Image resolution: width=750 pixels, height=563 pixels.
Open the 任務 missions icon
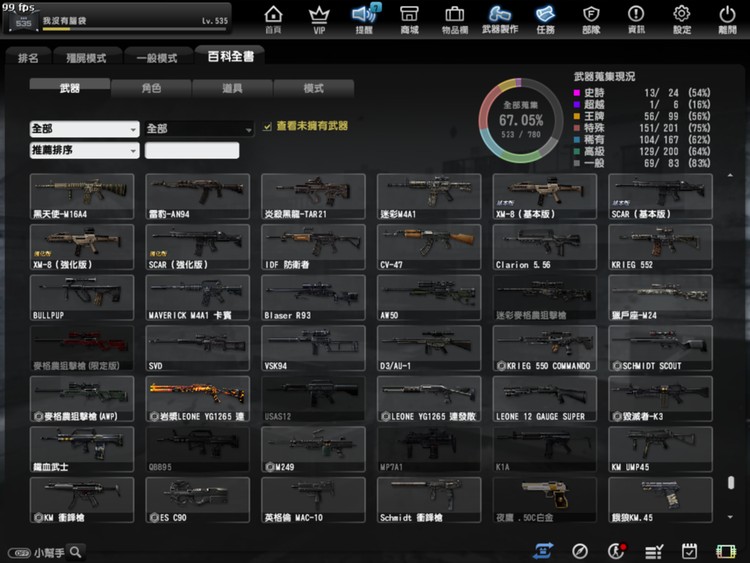click(545, 18)
